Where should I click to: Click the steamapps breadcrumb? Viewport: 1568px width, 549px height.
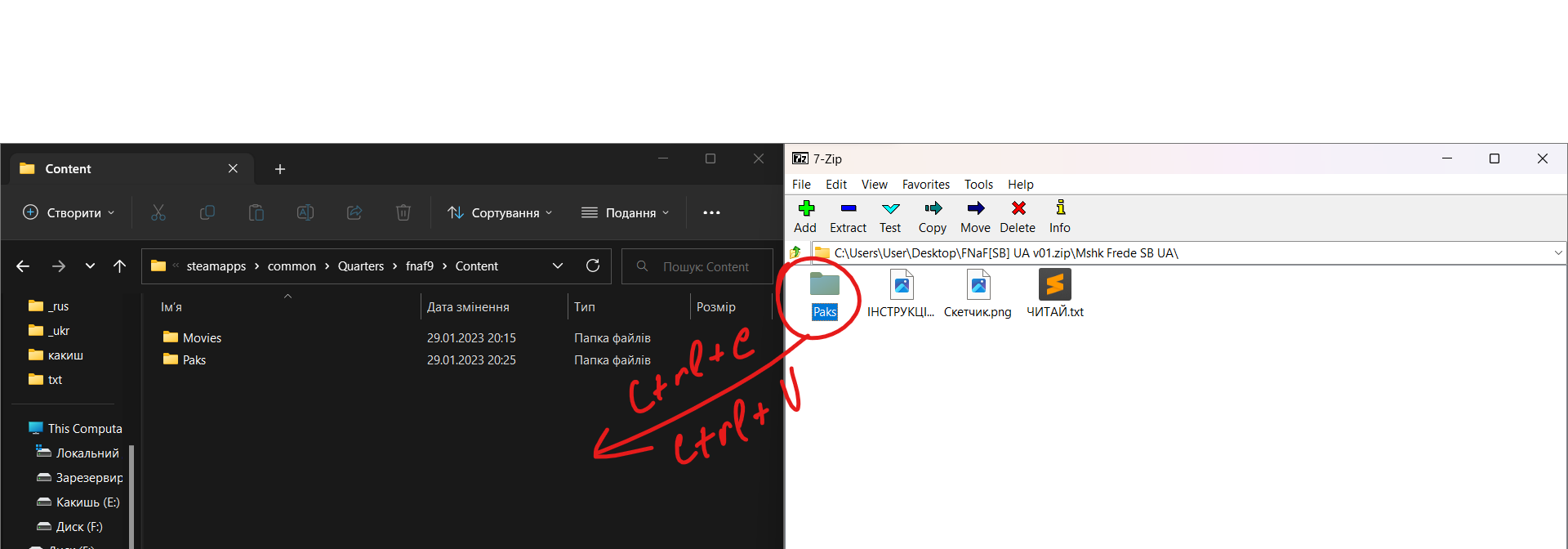pos(216,266)
